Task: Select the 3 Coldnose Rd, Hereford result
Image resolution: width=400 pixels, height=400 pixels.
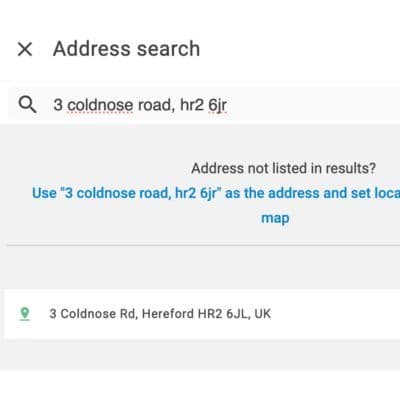Action: pos(202,314)
